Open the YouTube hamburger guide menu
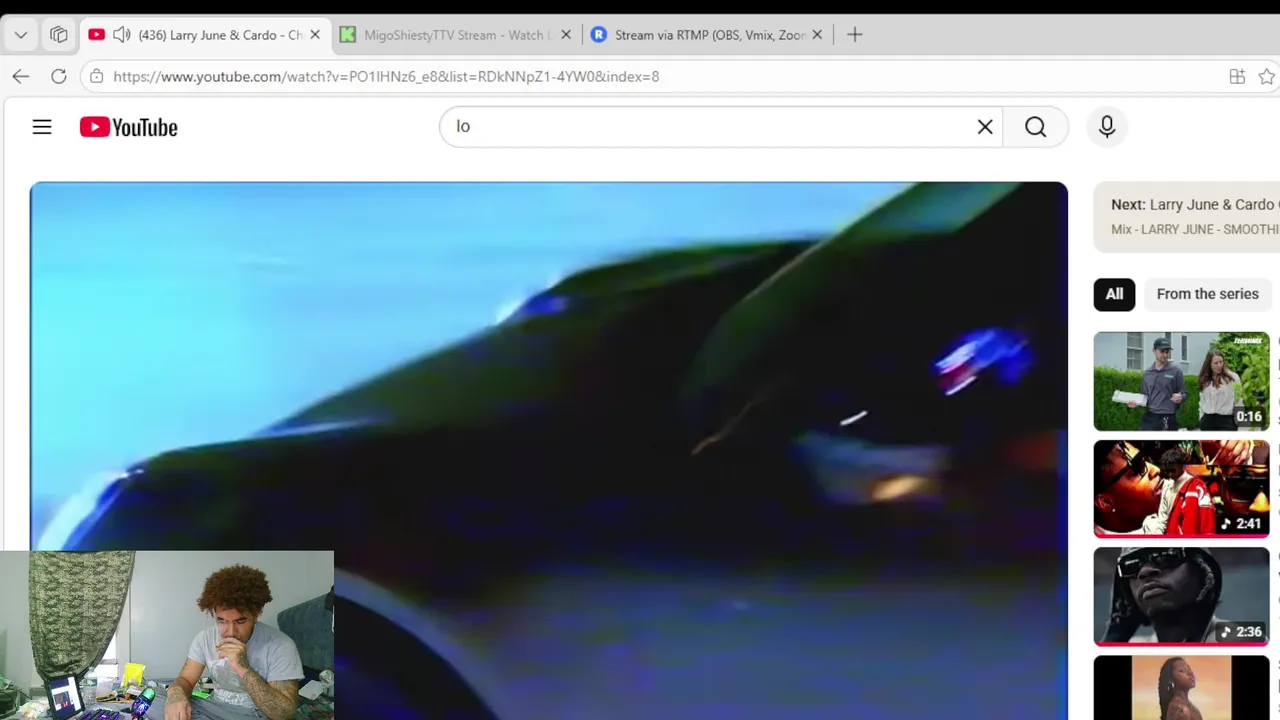This screenshot has height=720, width=1280. 42,127
